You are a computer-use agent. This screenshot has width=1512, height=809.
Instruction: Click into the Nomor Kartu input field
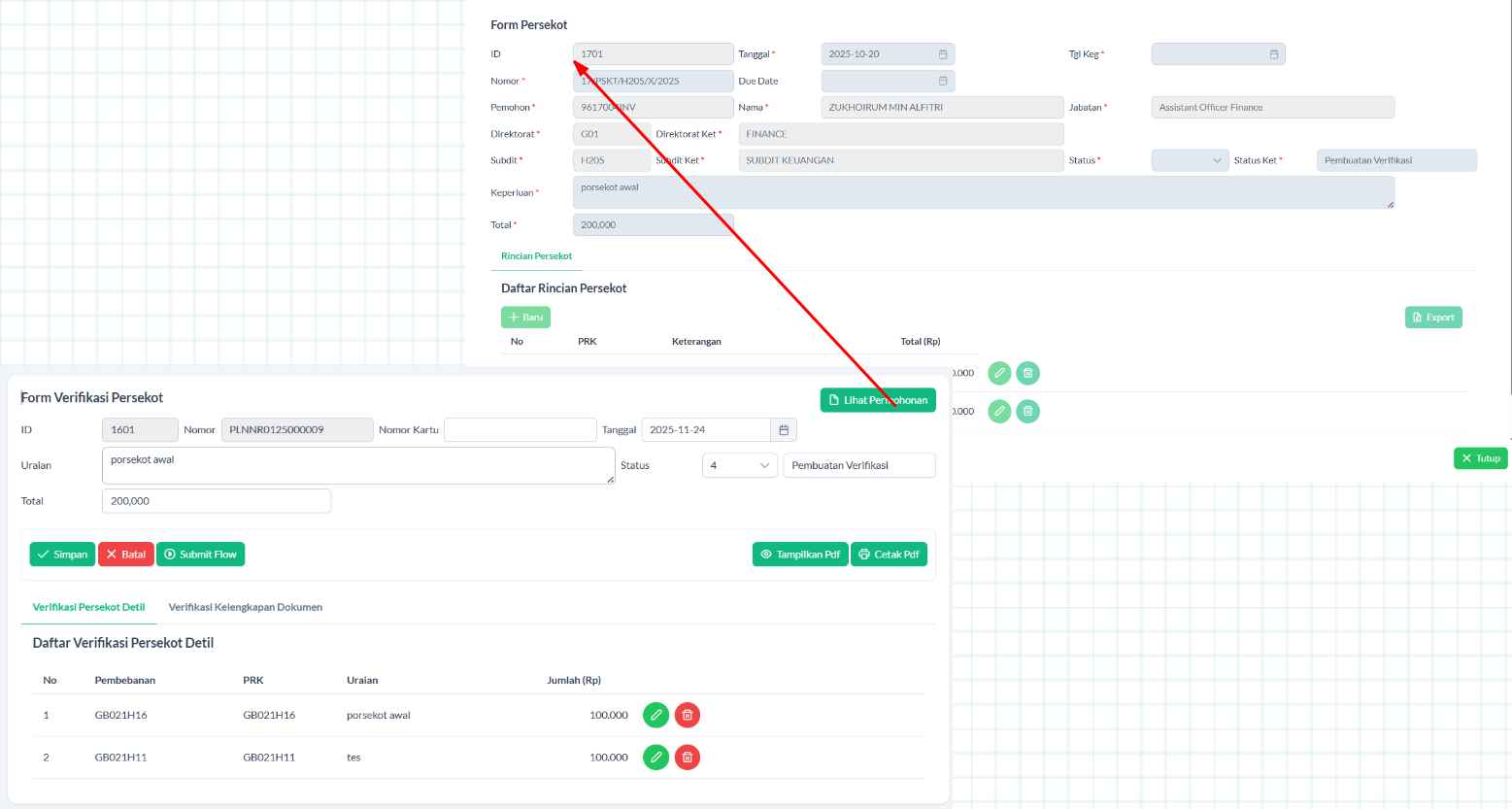tap(520, 429)
